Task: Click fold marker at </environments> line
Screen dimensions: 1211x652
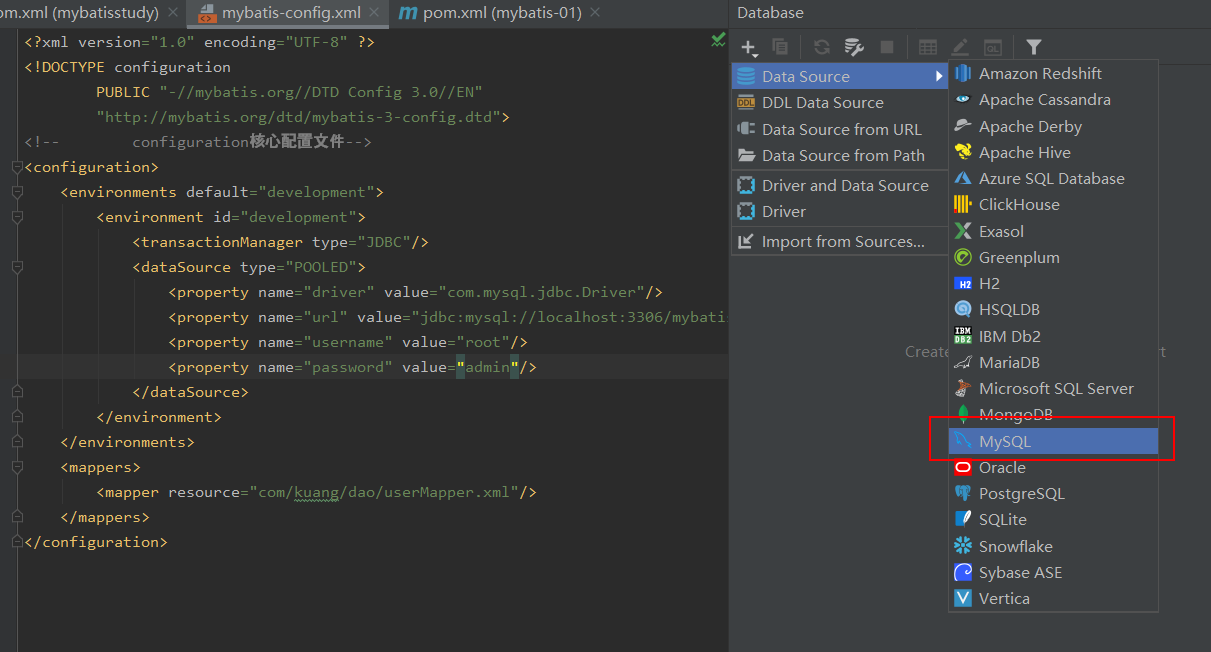Action: (17, 442)
